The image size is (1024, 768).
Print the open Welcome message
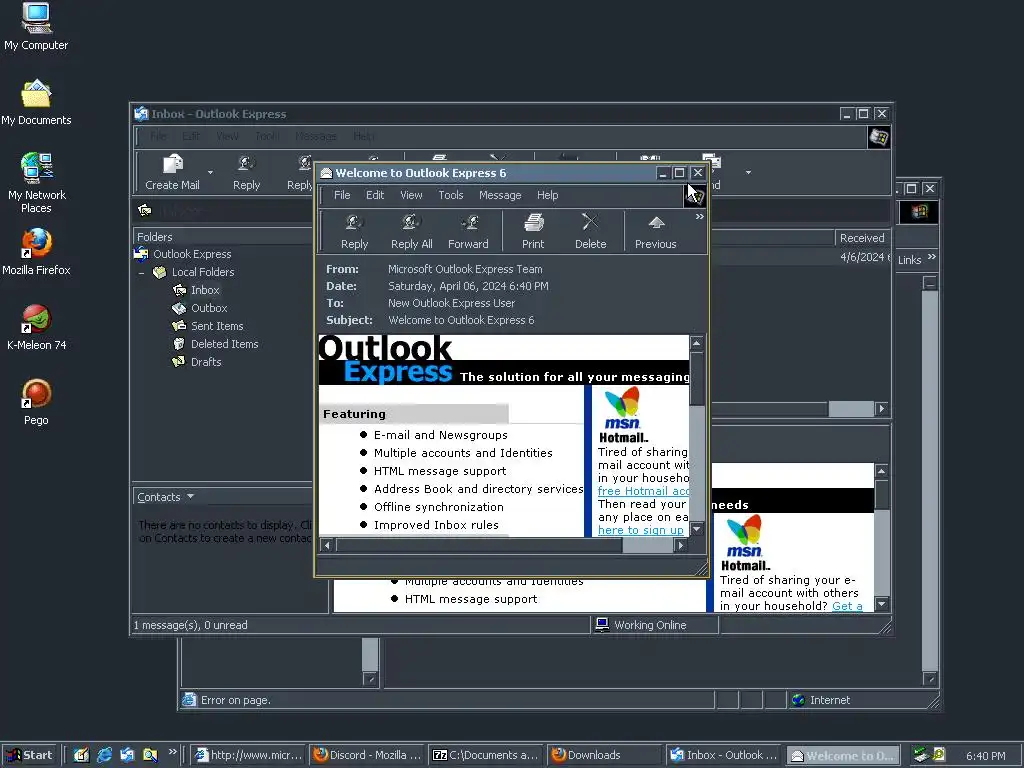click(x=533, y=231)
